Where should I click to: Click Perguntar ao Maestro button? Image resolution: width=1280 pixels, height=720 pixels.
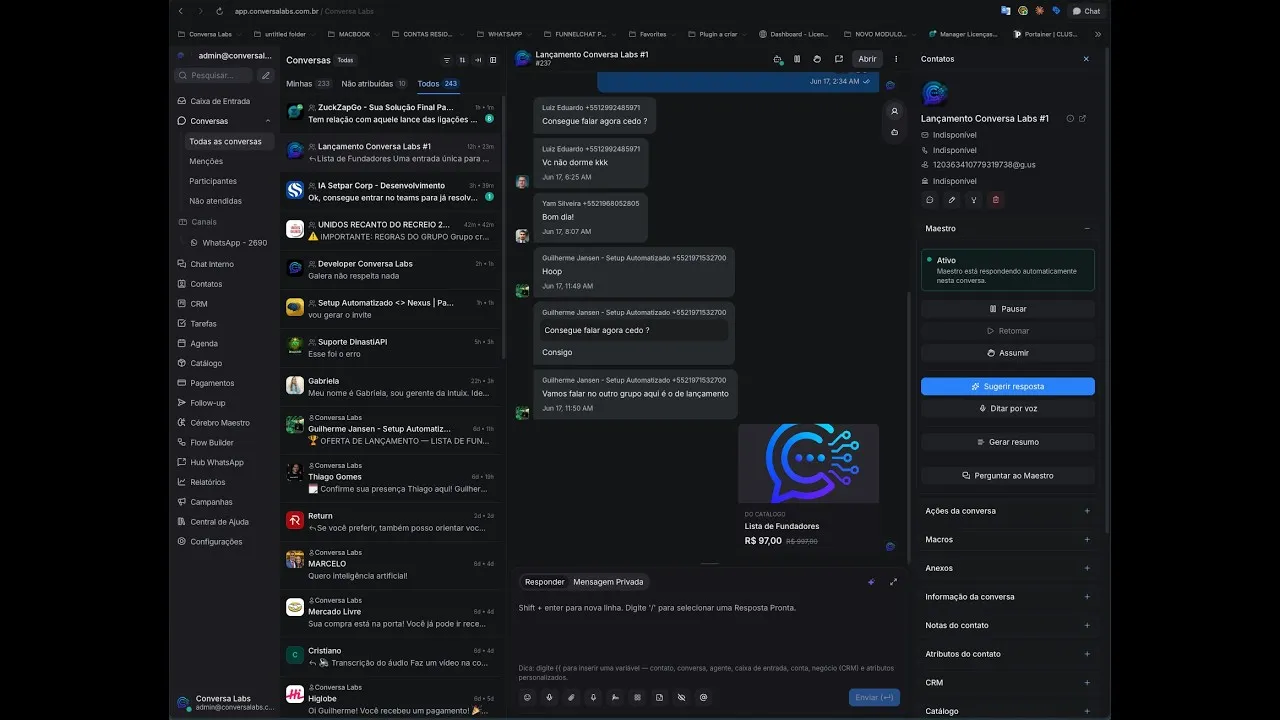pos(1008,476)
